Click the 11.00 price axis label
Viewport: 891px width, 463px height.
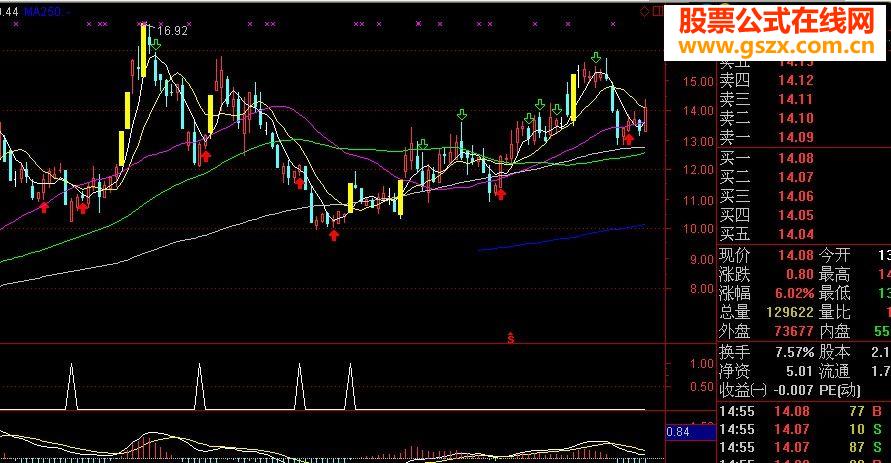[x=698, y=200]
